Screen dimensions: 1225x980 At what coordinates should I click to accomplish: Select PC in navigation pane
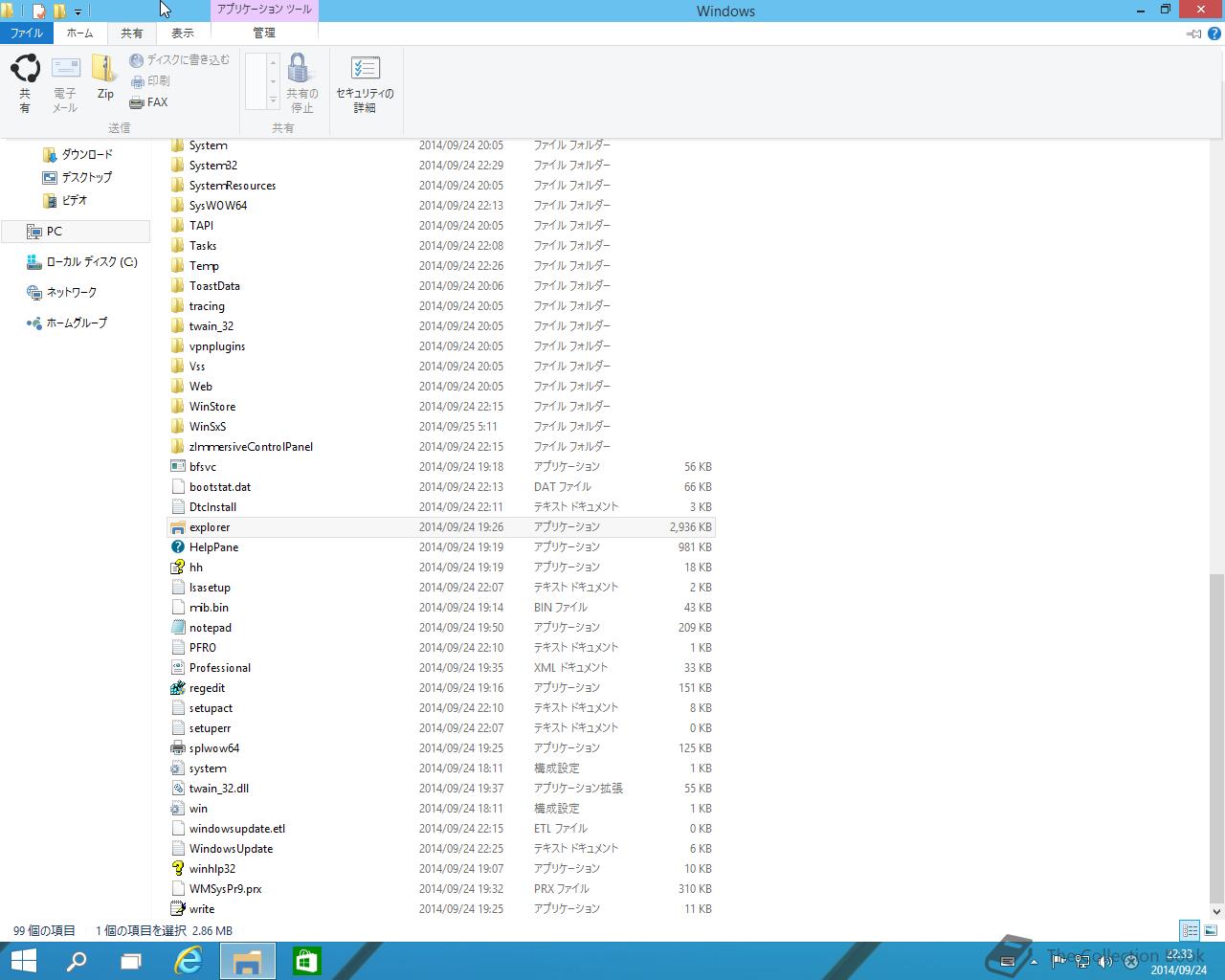(76, 232)
